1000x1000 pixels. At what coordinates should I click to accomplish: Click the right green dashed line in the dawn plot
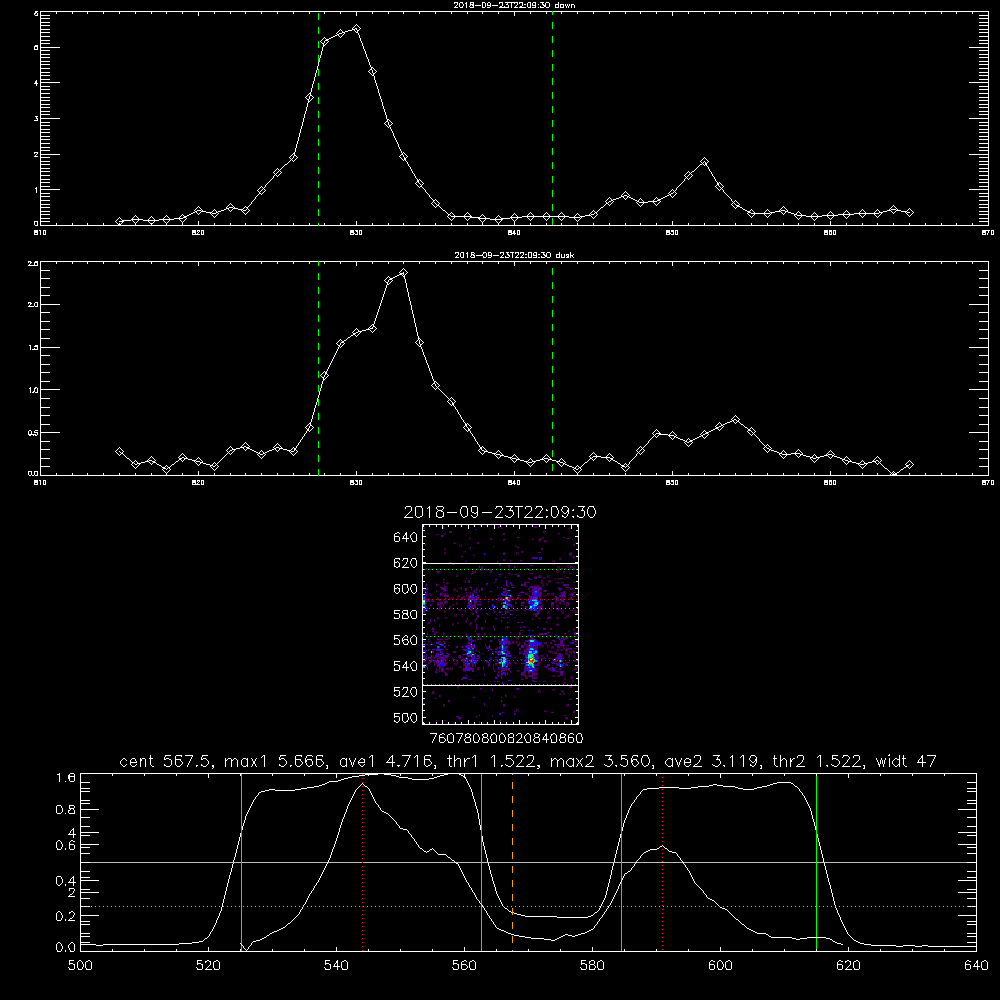[552, 118]
